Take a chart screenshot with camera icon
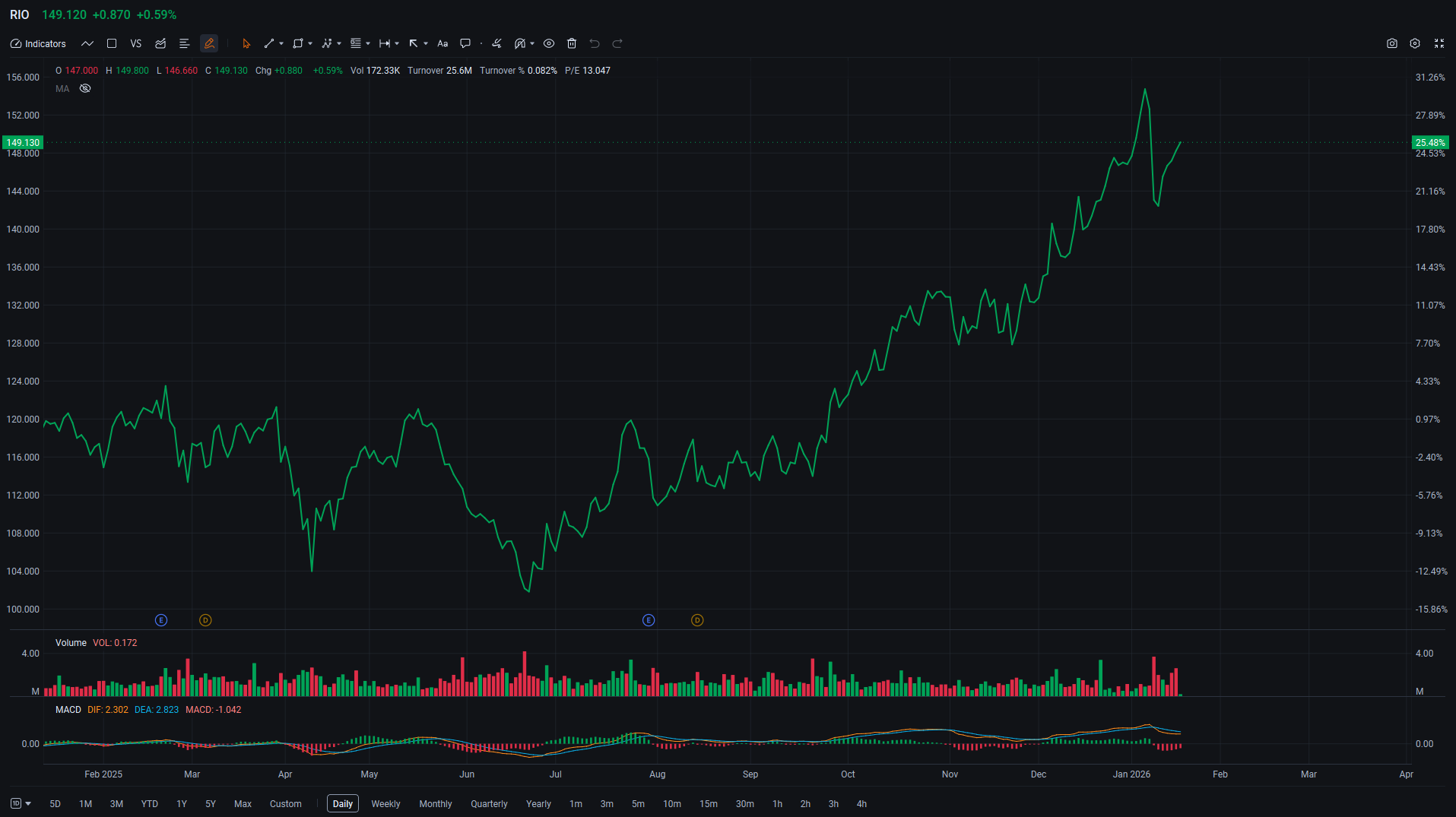 click(1391, 44)
